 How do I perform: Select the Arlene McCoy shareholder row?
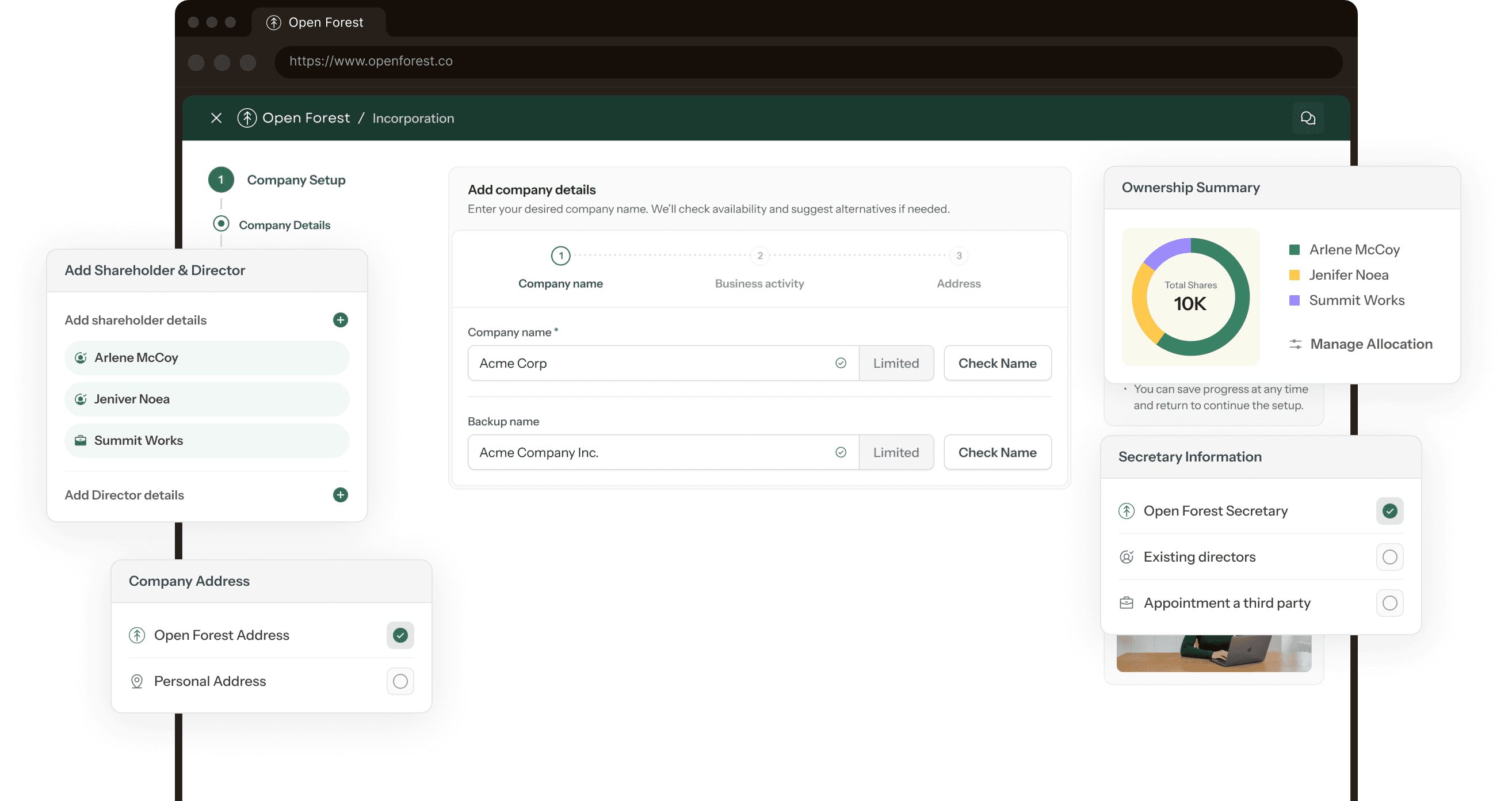pyautogui.click(x=207, y=358)
